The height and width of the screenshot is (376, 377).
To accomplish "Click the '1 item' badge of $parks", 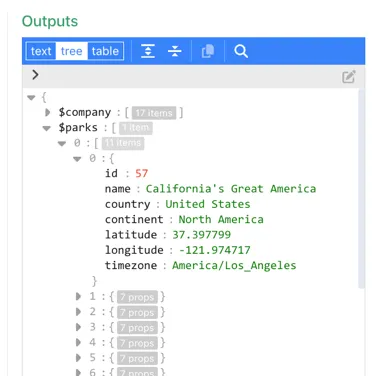I will 136,128.
